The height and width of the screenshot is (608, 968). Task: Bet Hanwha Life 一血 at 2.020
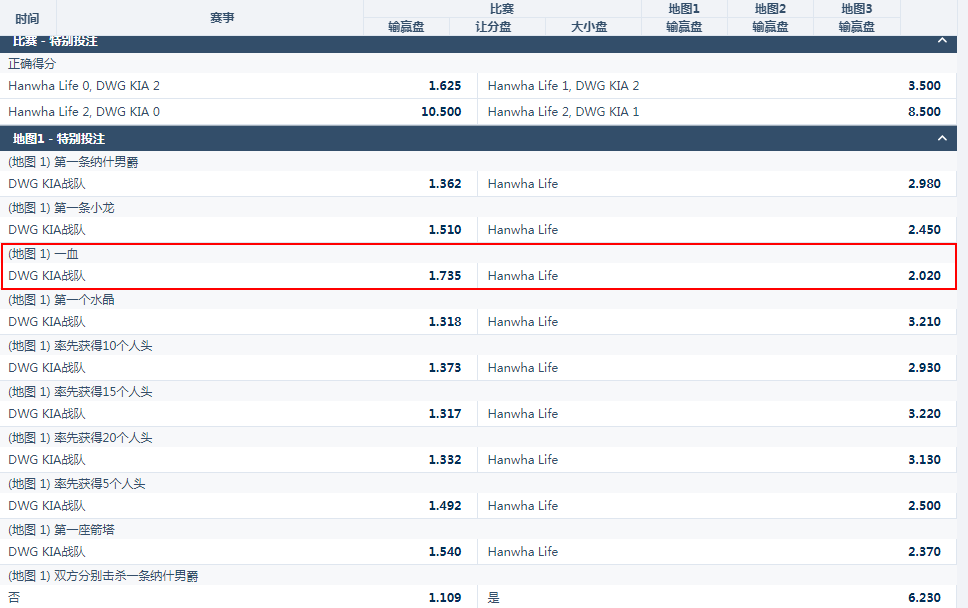click(x=714, y=276)
